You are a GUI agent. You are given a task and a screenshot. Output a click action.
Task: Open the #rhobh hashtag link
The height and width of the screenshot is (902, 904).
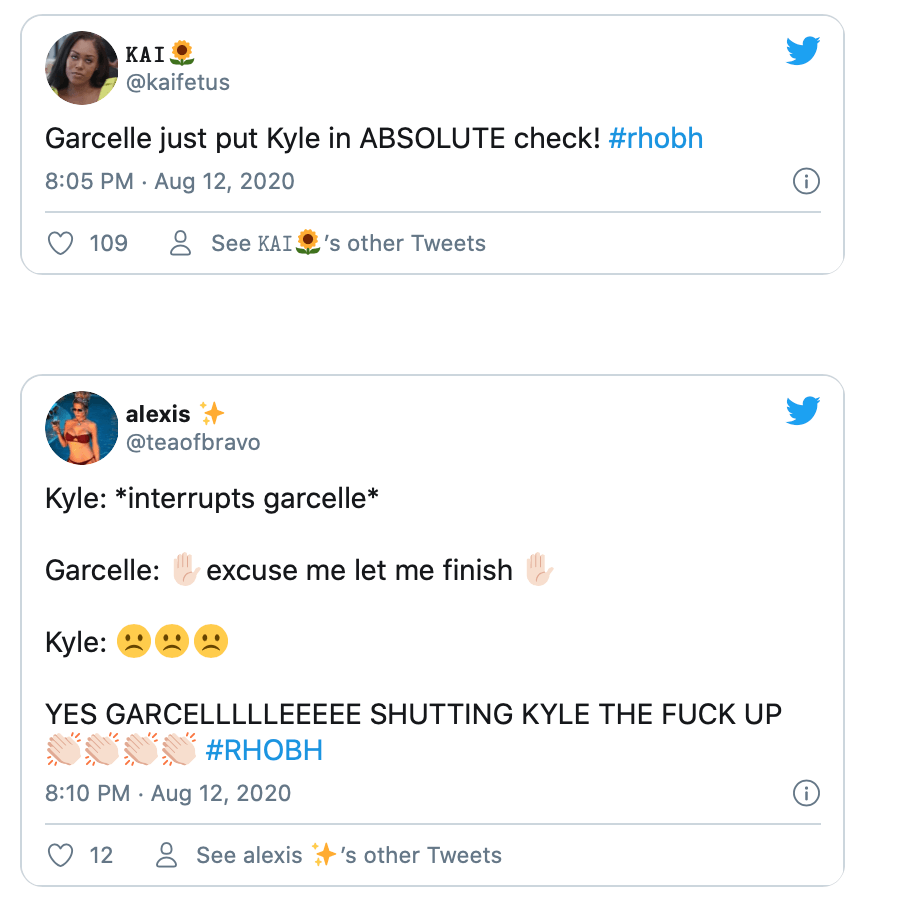pos(655,138)
